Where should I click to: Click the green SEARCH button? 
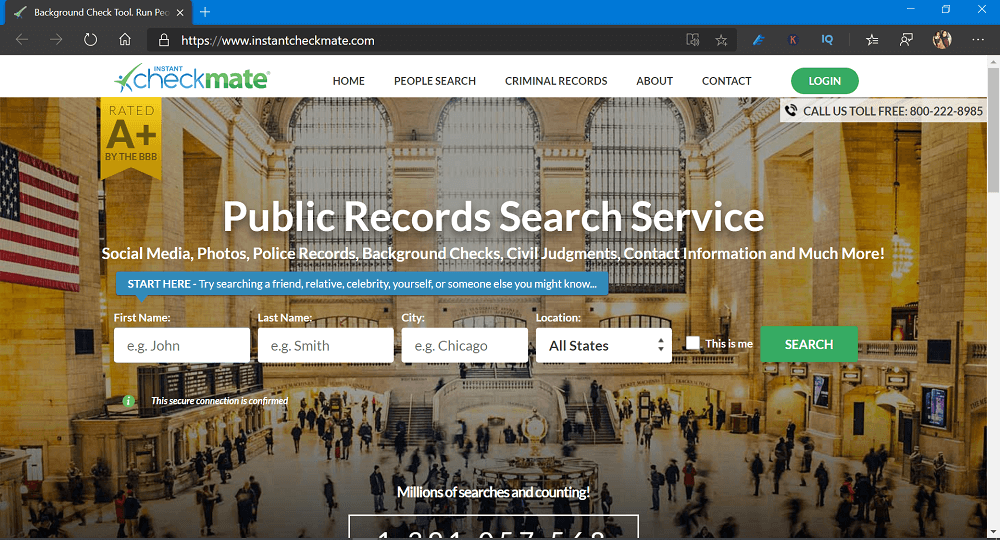[x=809, y=344]
